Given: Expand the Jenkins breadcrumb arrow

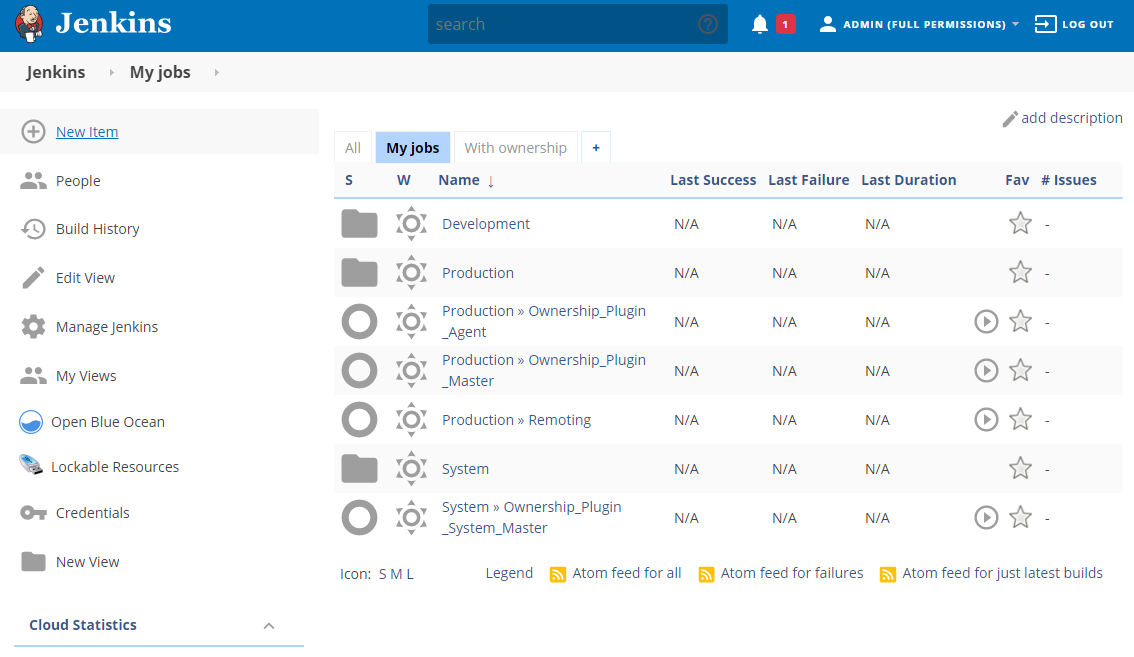Looking at the screenshot, I should [111, 72].
